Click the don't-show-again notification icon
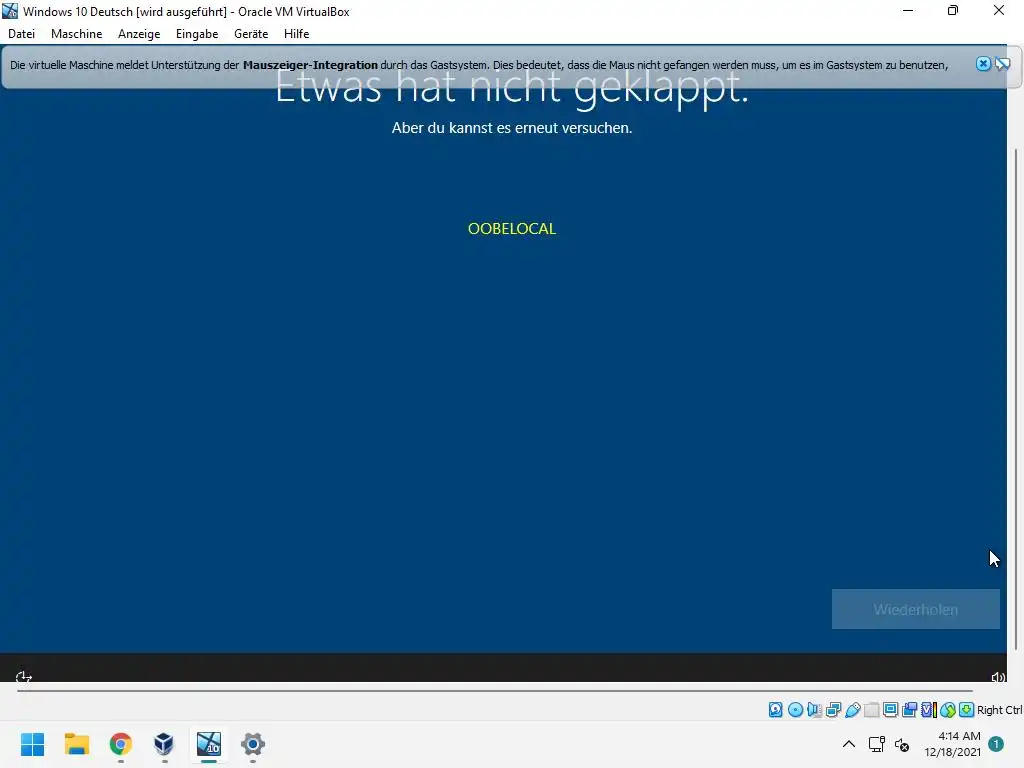Screen dimensions: 1024x768 [1002, 63]
